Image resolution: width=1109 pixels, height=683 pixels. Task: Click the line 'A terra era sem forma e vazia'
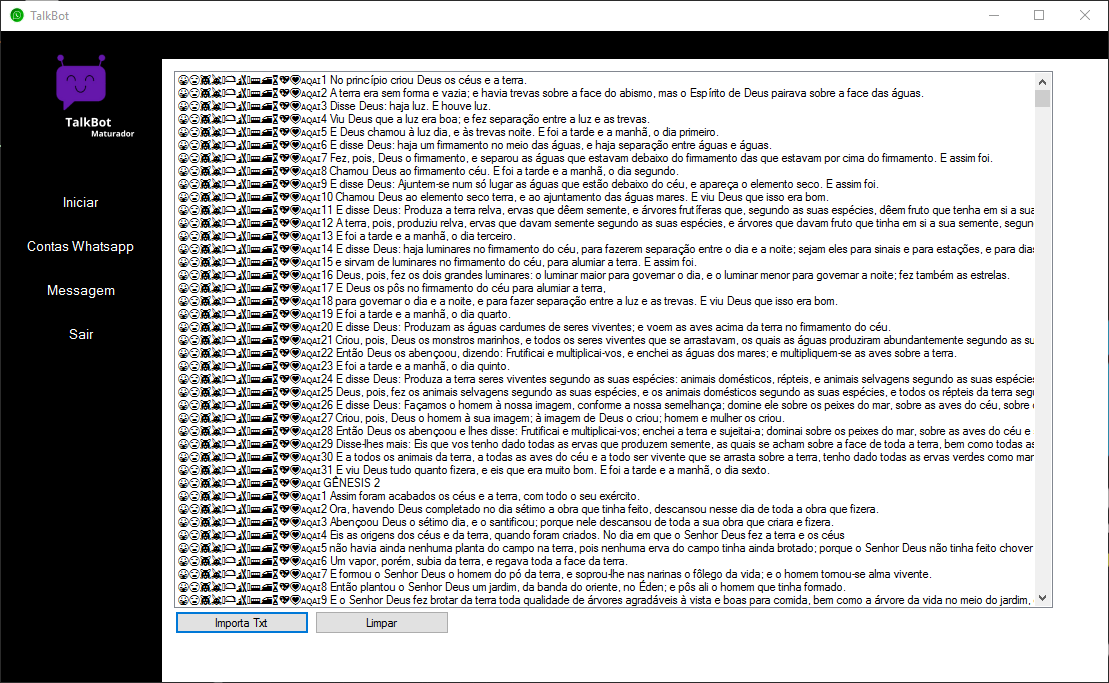551,93
